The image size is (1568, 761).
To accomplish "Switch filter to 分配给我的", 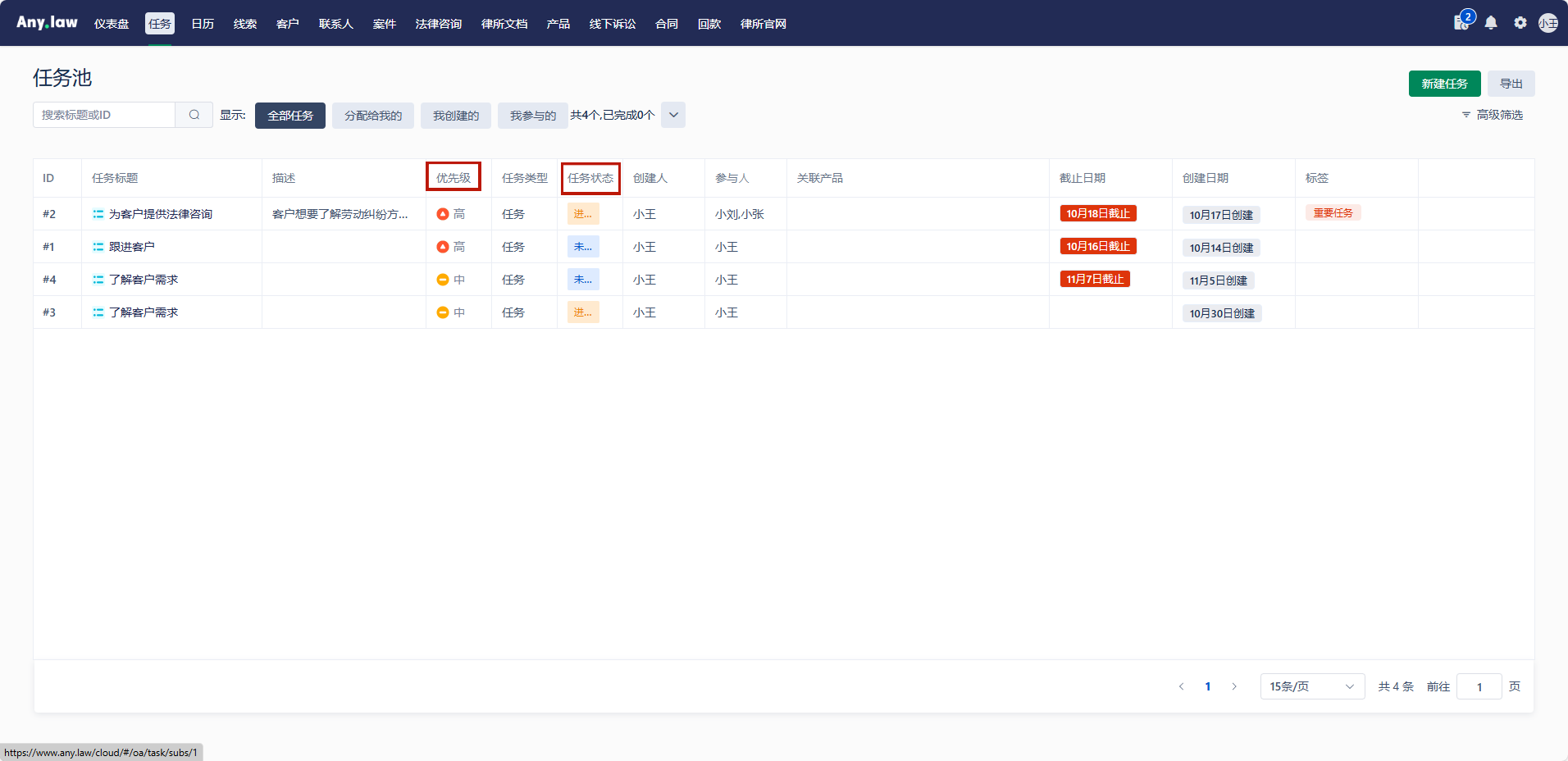I will (x=373, y=116).
